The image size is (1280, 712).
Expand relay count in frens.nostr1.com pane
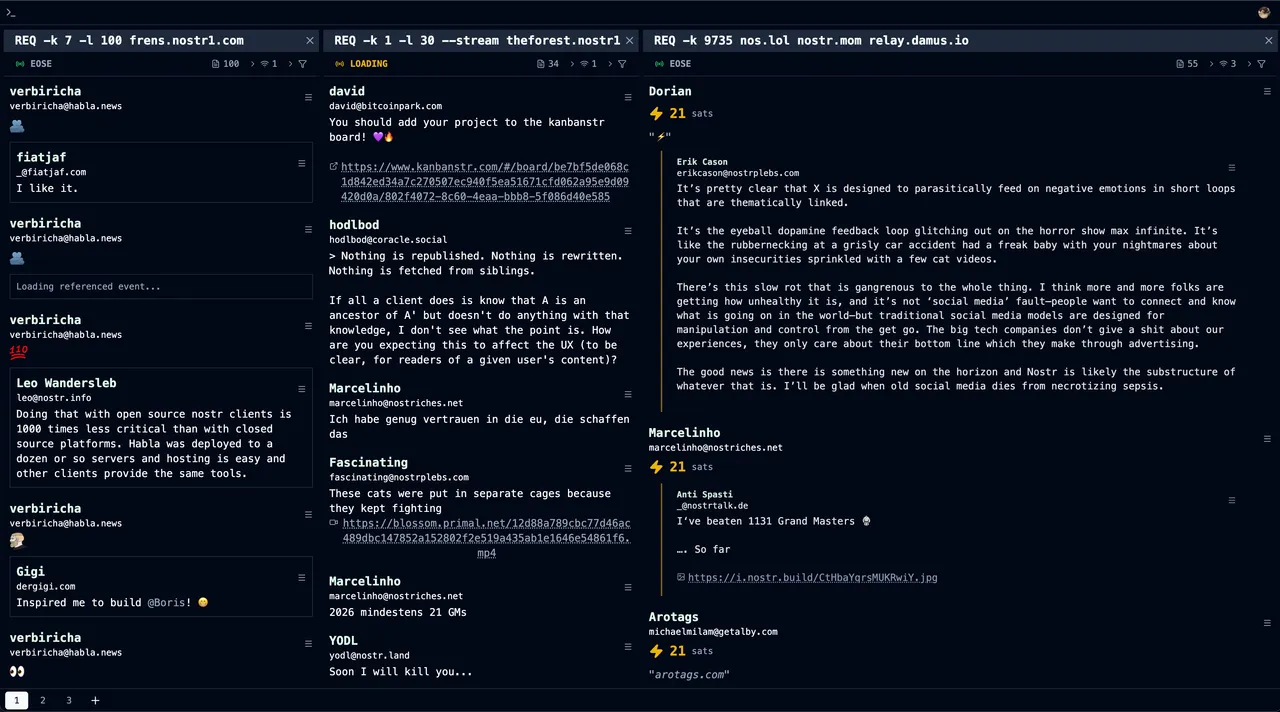[x=268, y=64]
